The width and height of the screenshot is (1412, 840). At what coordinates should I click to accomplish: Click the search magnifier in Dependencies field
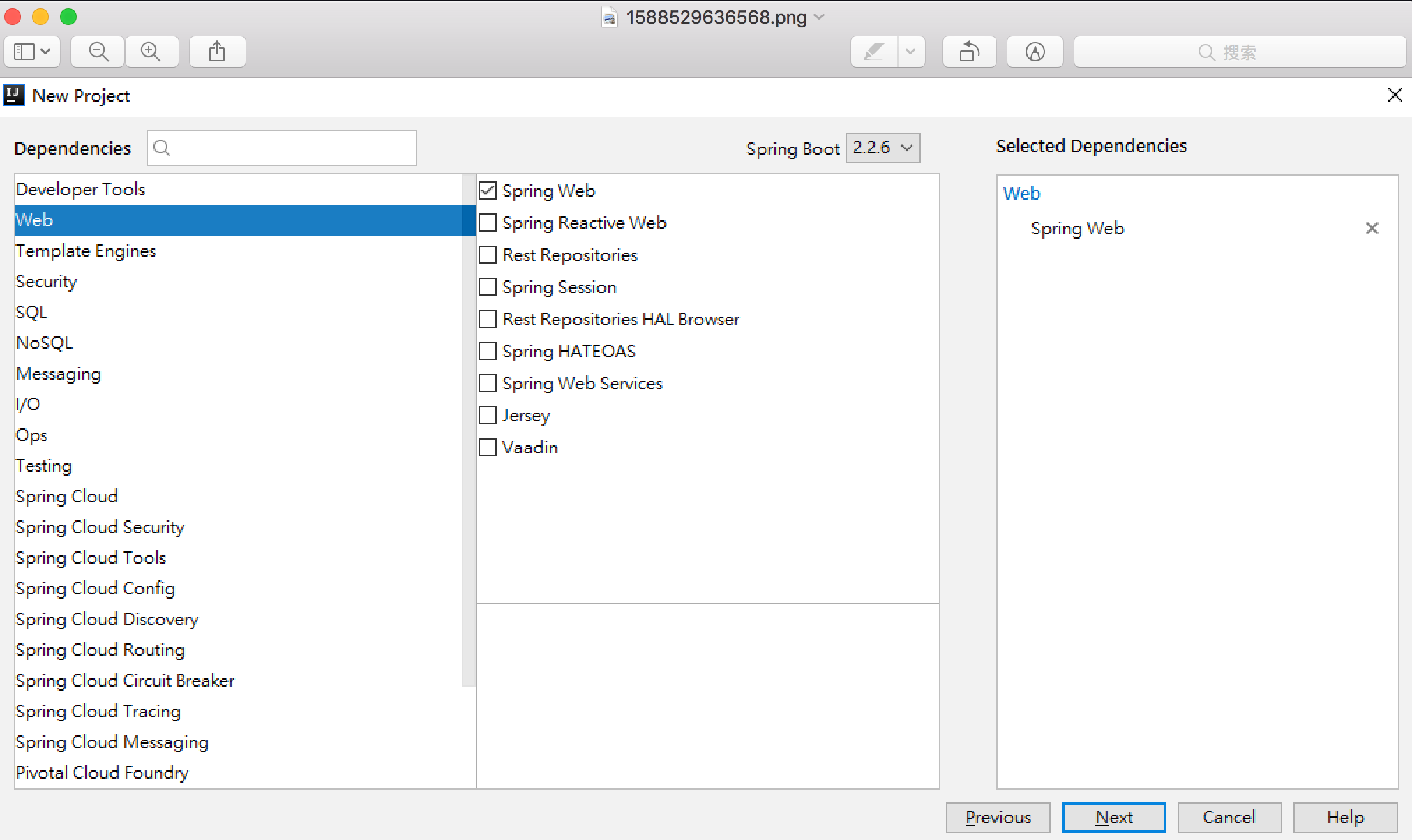tap(162, 148)
